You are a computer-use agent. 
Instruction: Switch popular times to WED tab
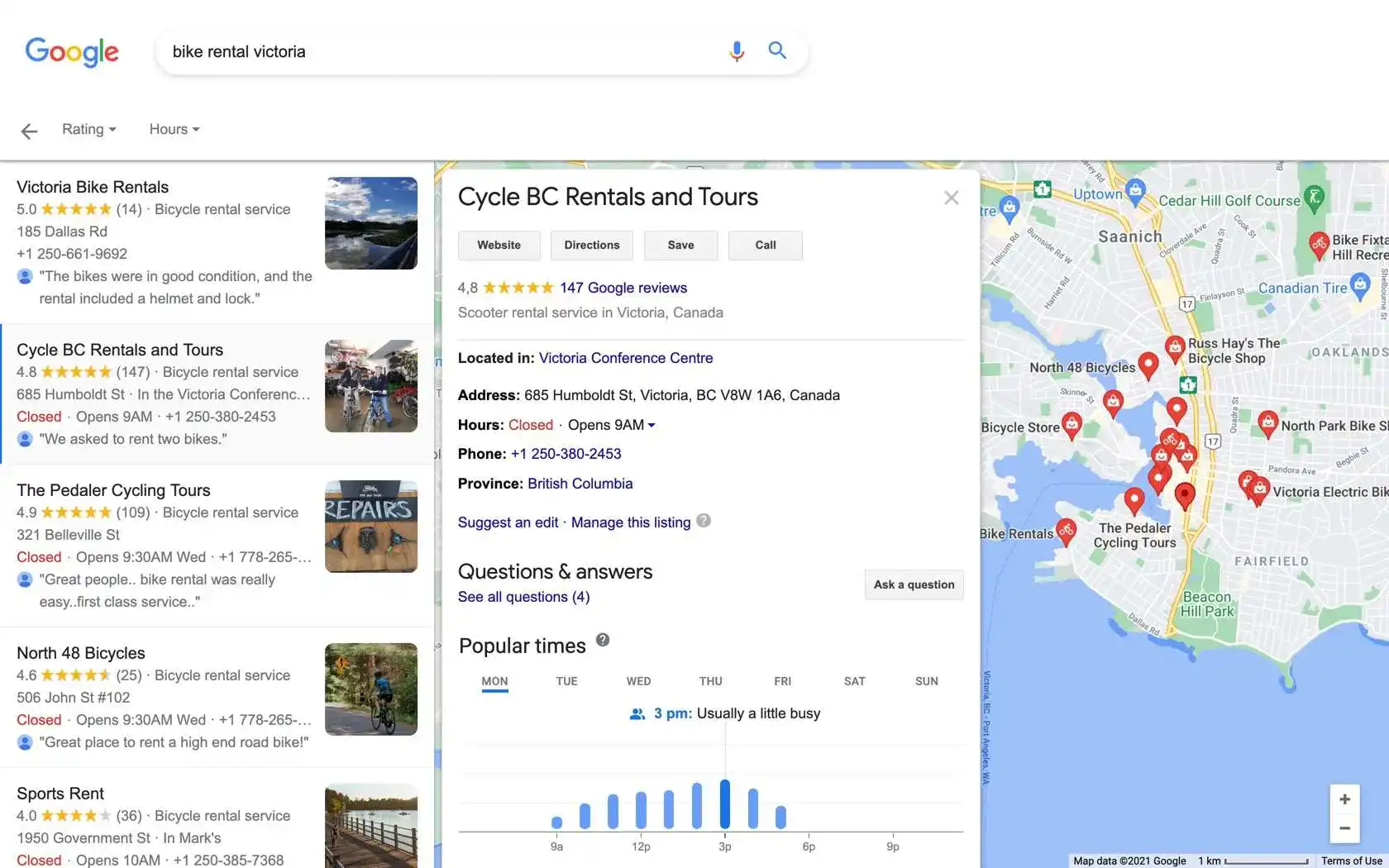638,681
